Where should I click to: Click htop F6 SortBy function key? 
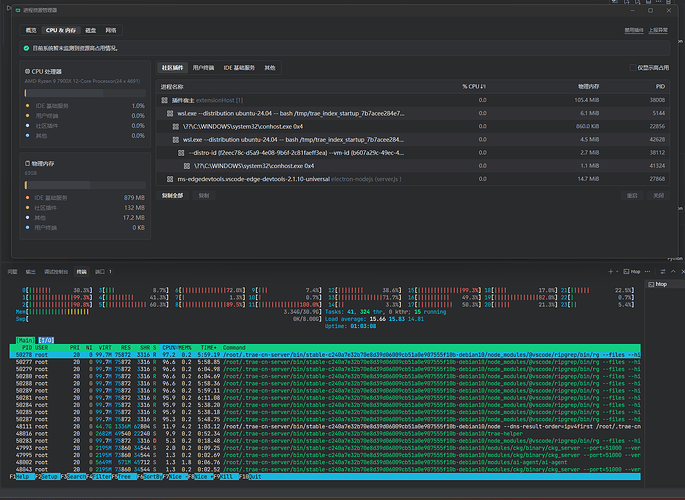click(x=150, y=476)
